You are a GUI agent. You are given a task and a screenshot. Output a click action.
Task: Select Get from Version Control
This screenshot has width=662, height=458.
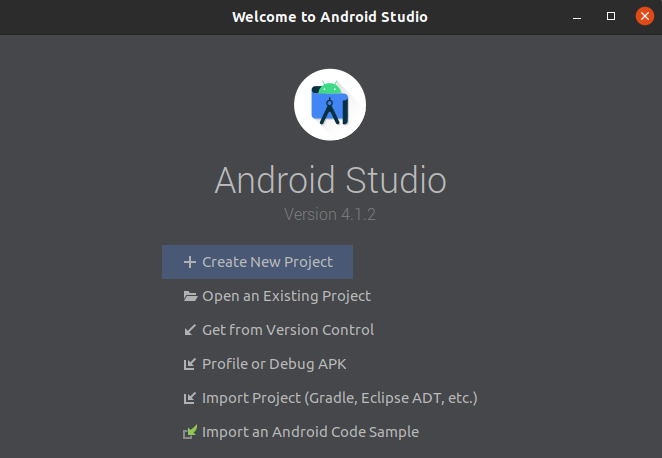[279, 330]
